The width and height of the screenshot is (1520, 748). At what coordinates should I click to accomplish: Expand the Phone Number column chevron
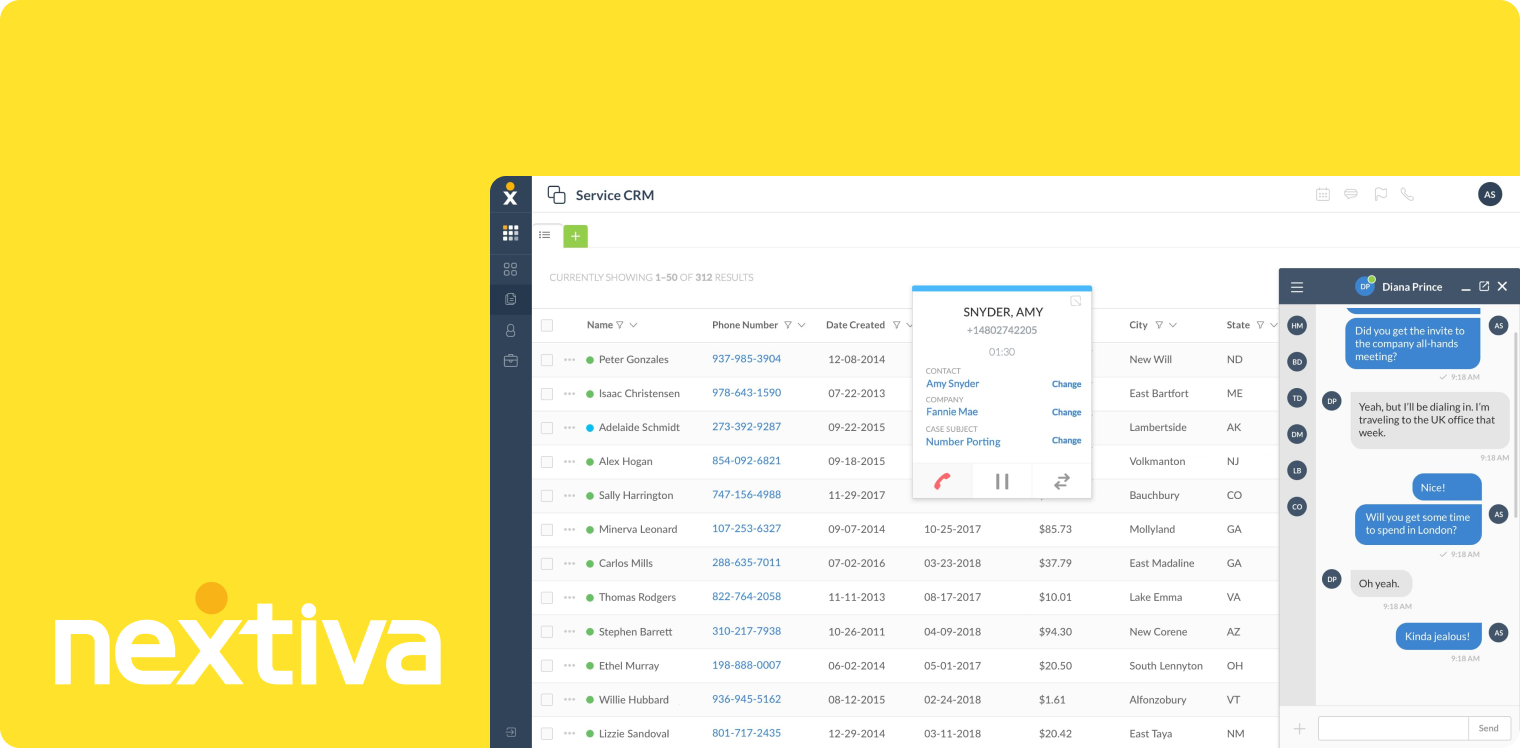click(x=802, y=325)
